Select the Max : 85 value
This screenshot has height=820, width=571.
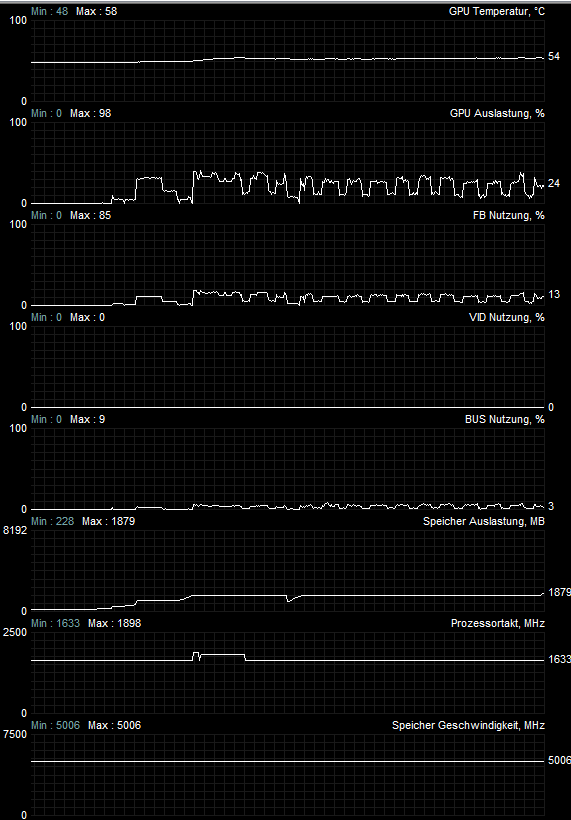pos(90,215)
